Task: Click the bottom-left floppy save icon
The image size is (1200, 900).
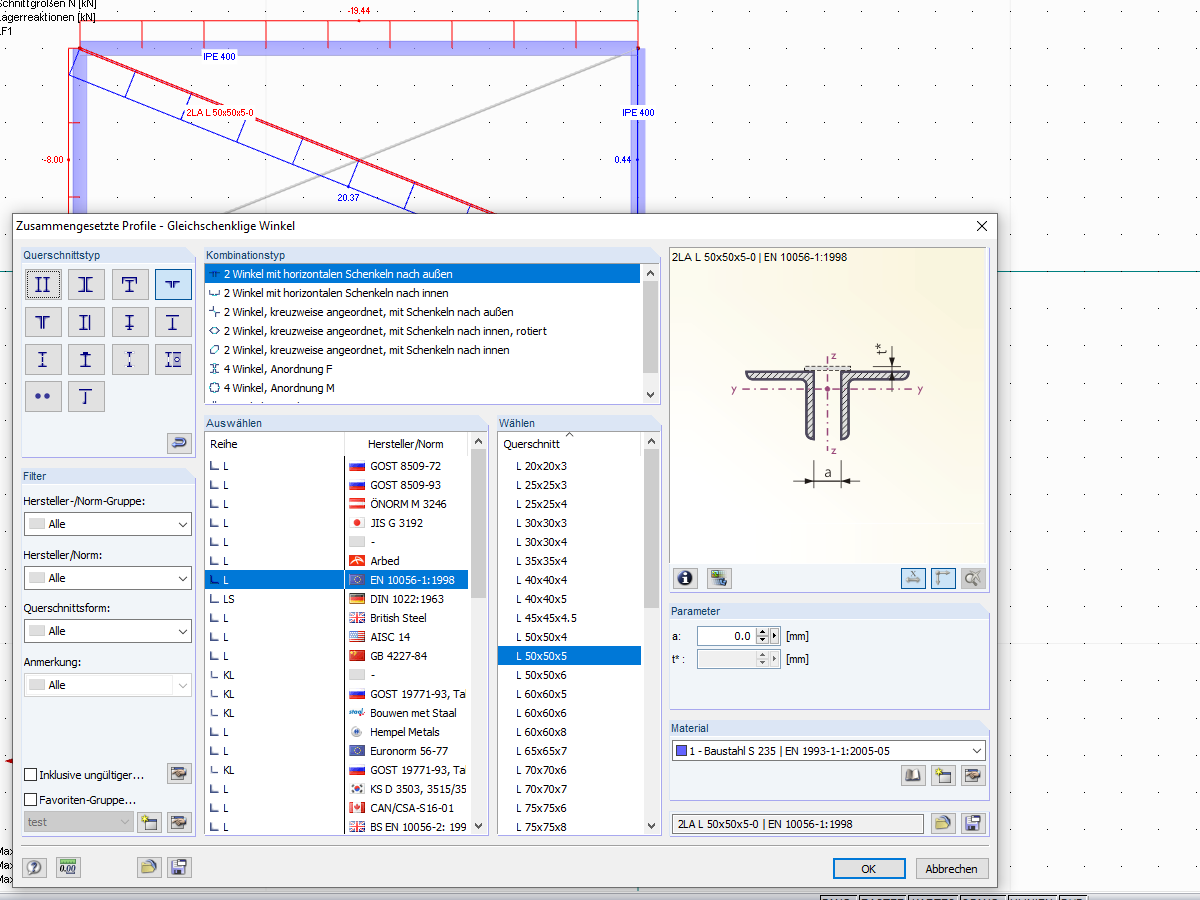Action: [x=179, y=867]
